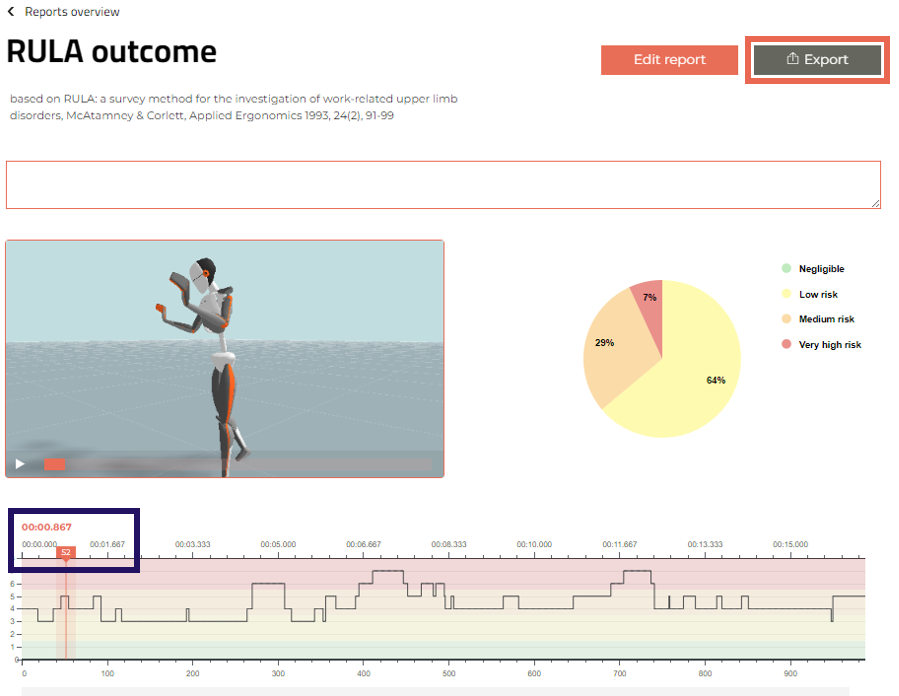Click the Export button
899x696 pixels.
click(x=816, y=60)
